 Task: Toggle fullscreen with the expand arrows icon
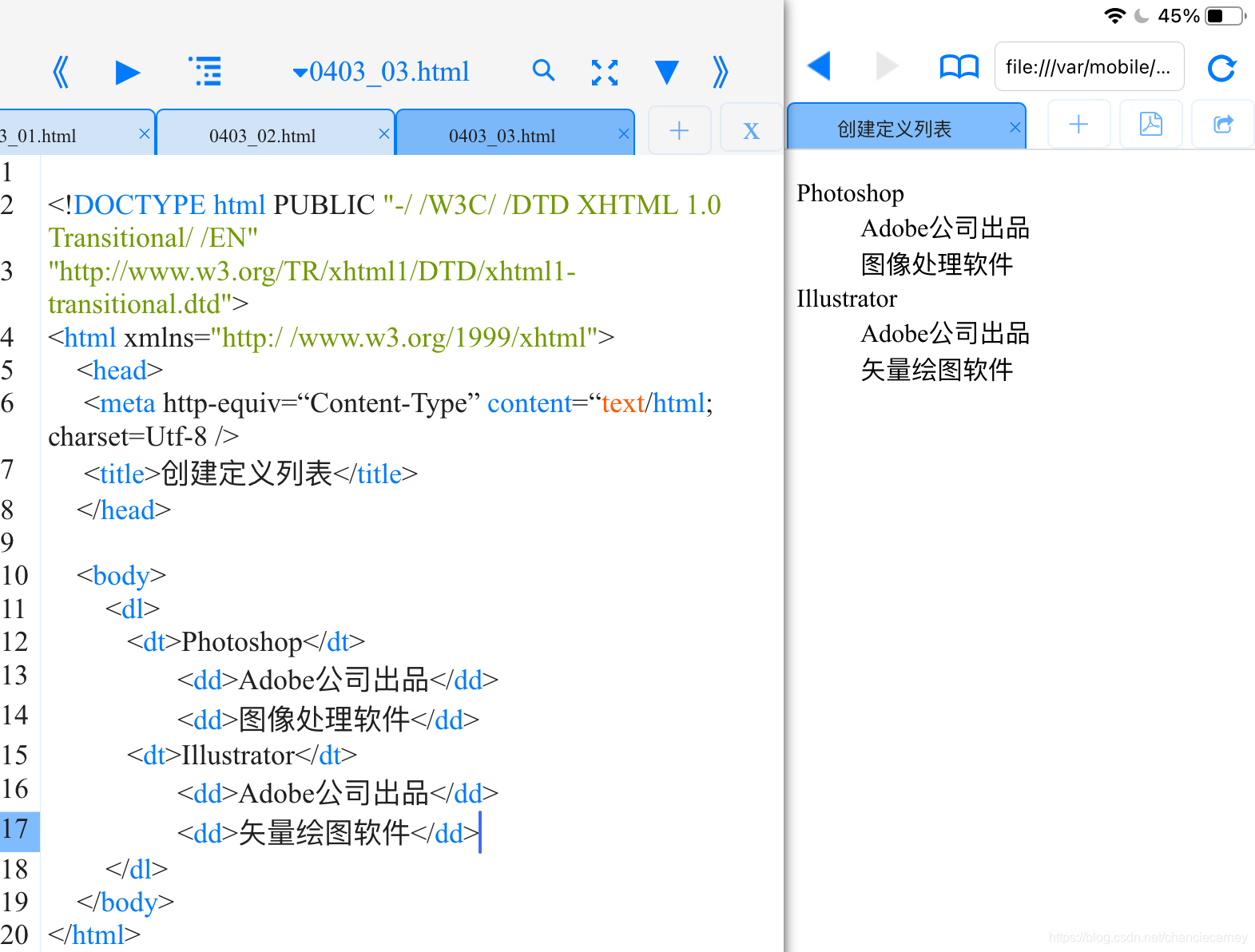605,73
